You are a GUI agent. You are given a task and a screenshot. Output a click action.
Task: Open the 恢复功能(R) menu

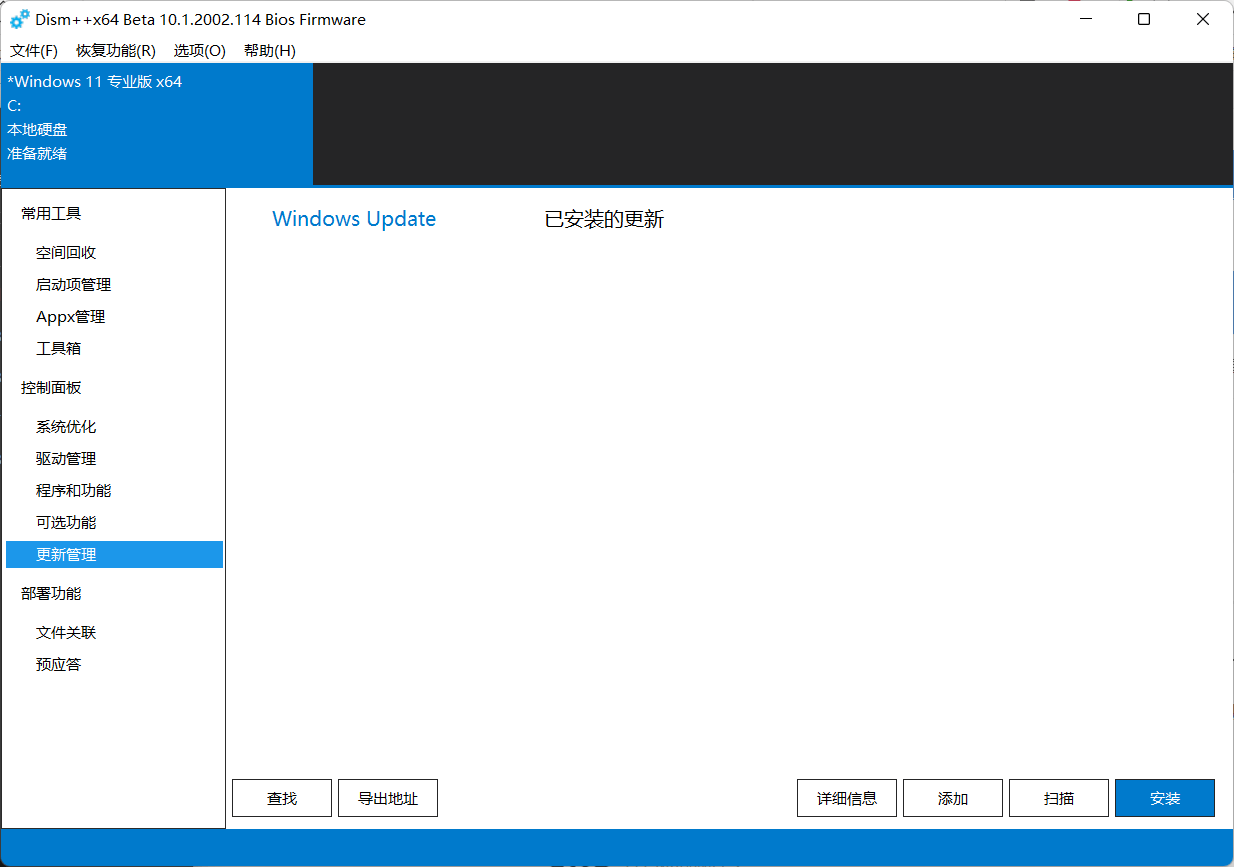click(115, 50)
